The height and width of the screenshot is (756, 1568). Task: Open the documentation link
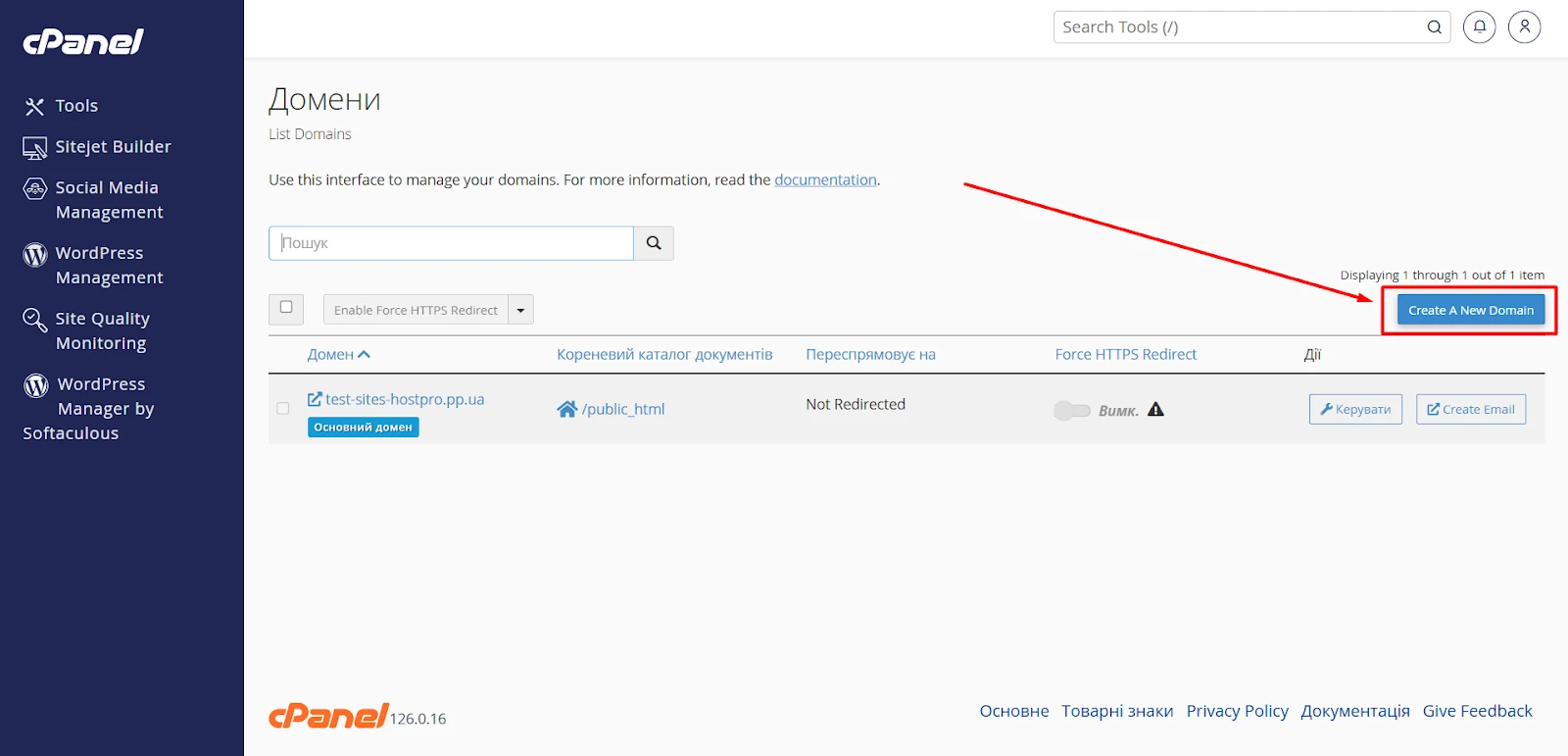click(825, 180)
